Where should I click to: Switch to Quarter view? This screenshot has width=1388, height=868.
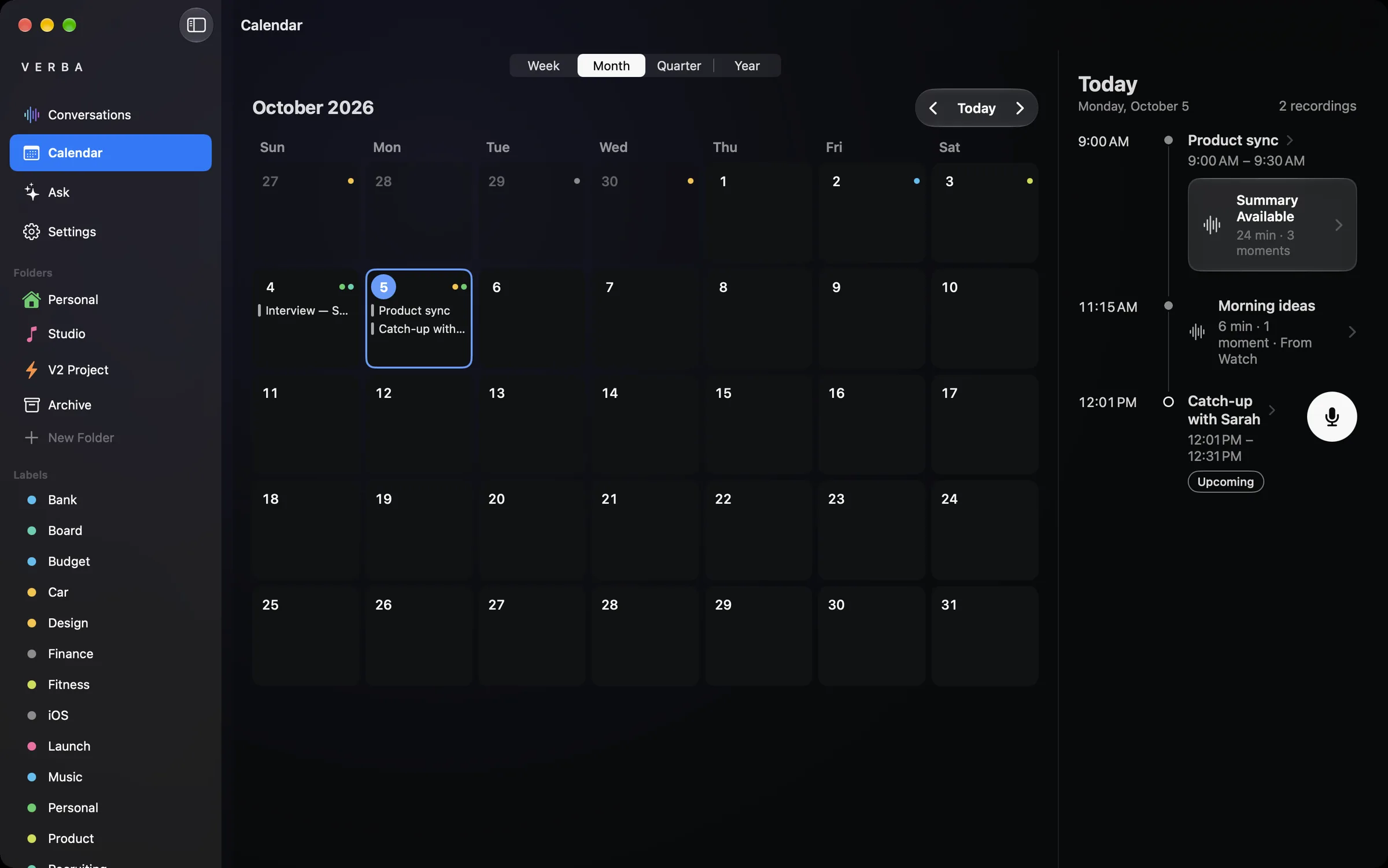679,65
